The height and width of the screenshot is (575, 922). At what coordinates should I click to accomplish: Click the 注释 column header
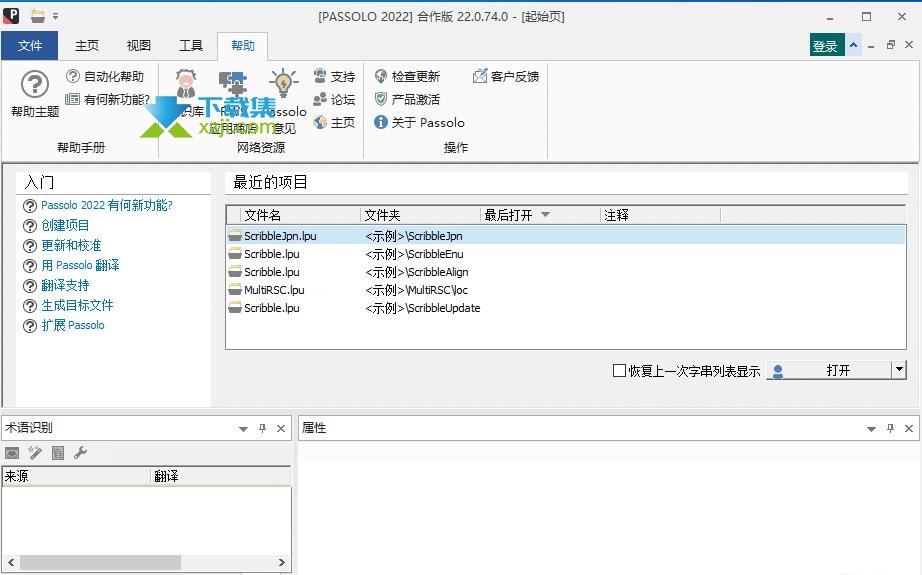click(660, 215)
